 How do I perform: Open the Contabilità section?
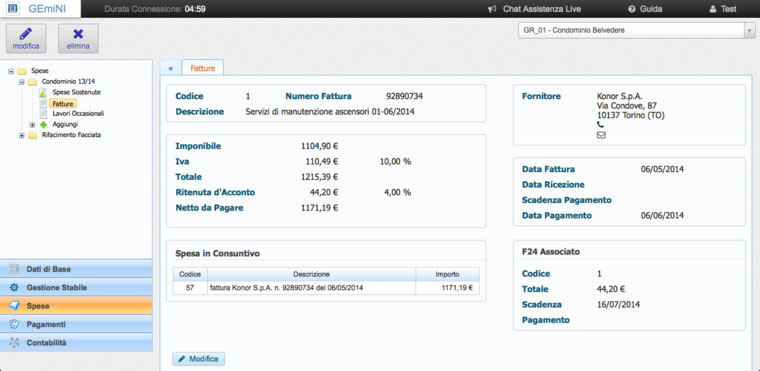(76, 343)
